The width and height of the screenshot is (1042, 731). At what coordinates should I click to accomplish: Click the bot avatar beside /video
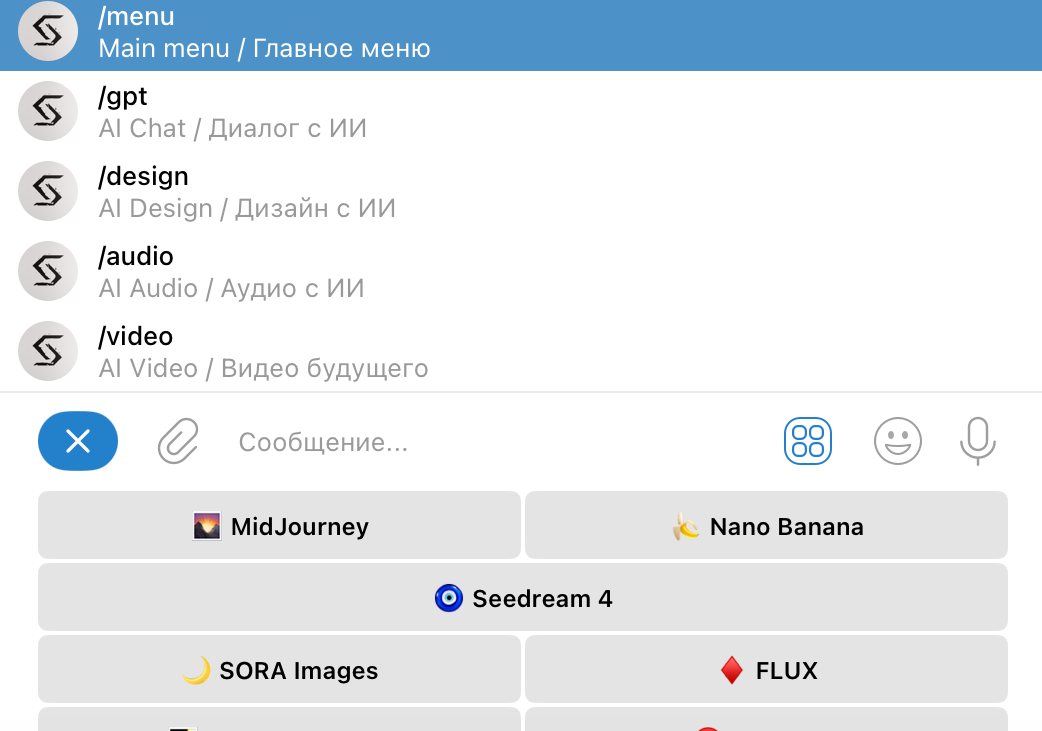tap(48, 351)
